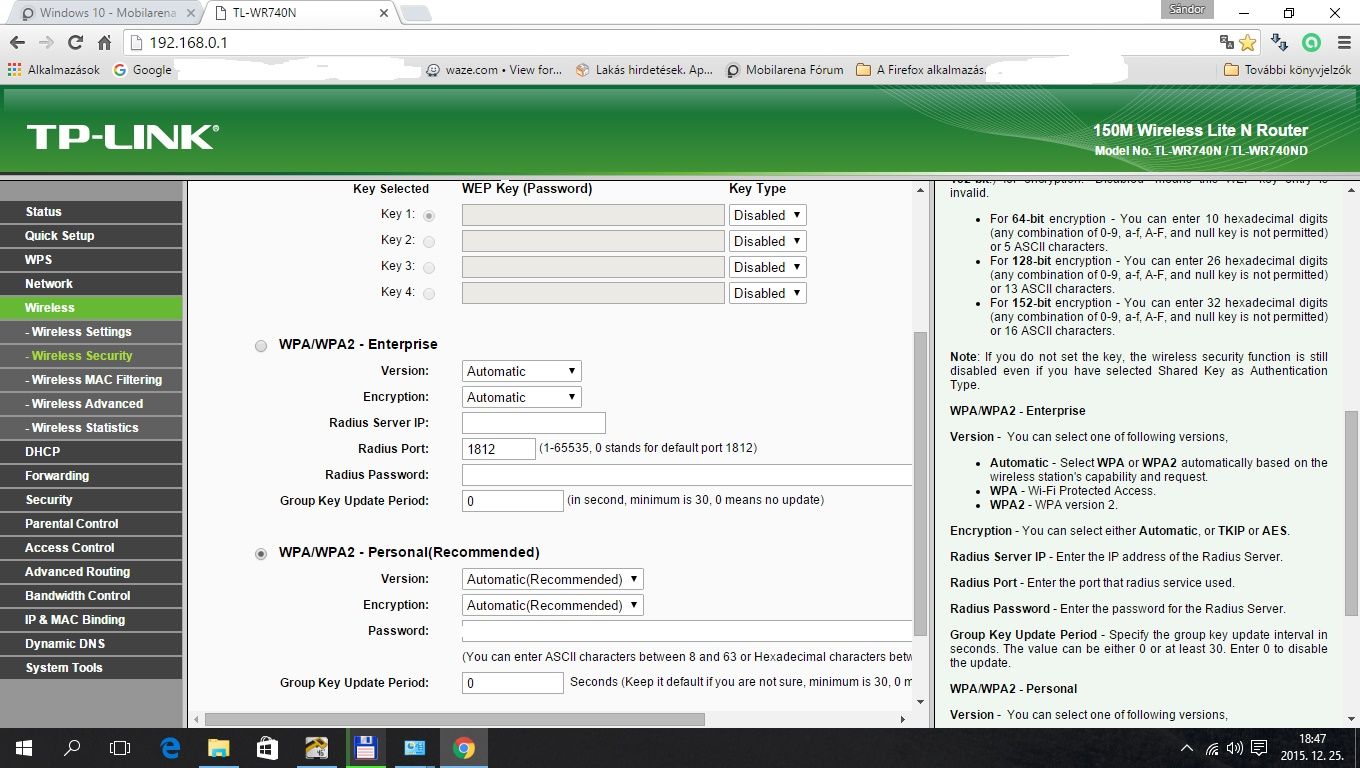Open Enterprise Encryption dropdown
Image resolution: width=1360 pixels, height=768 pixels.
click(521, 397)
